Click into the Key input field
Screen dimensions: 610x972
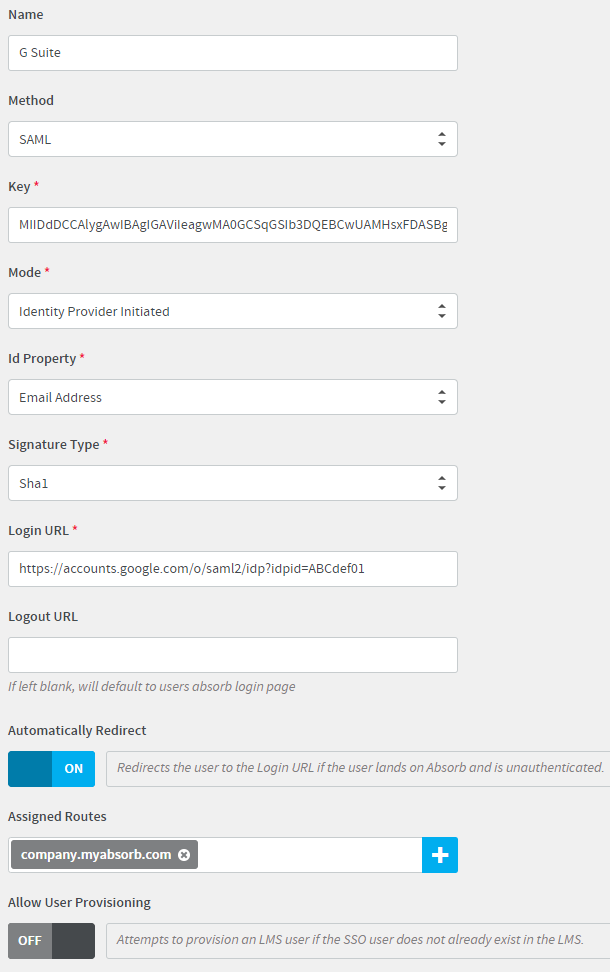[x=233, y=225]
